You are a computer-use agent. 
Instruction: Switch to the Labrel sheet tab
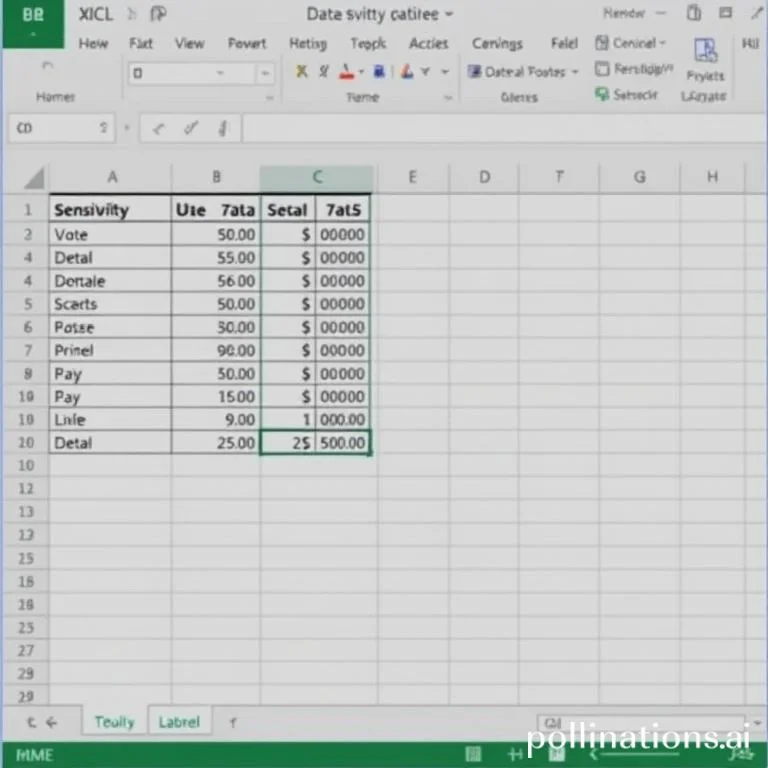179,721
